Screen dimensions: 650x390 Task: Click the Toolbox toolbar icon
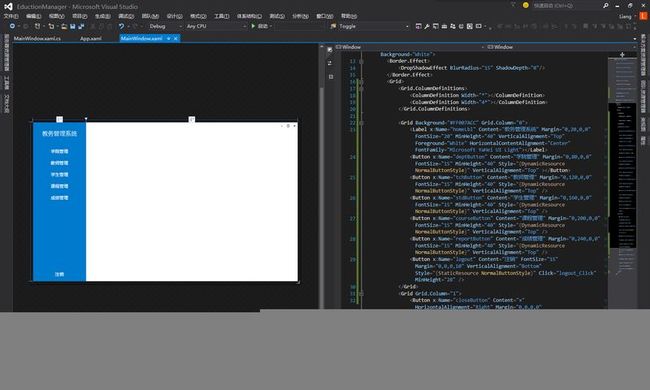click(x=444, y=26)
